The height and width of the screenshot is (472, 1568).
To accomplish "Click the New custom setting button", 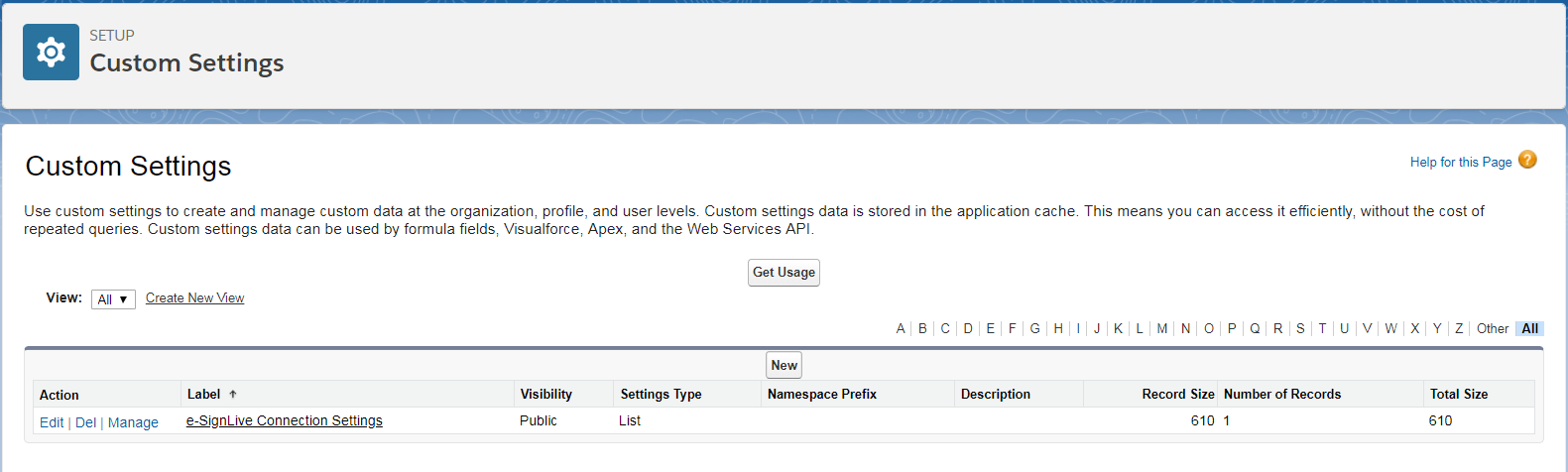I will (x=784, y=365).
